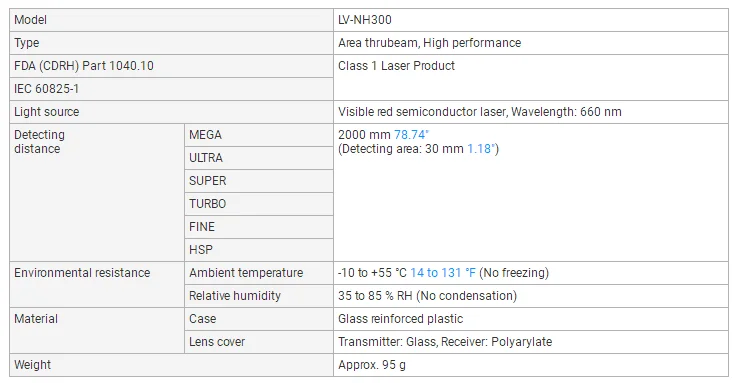Click the Wavelength: 660 nm text
This screenshot has width=741, height=383.
click(566, 112)
